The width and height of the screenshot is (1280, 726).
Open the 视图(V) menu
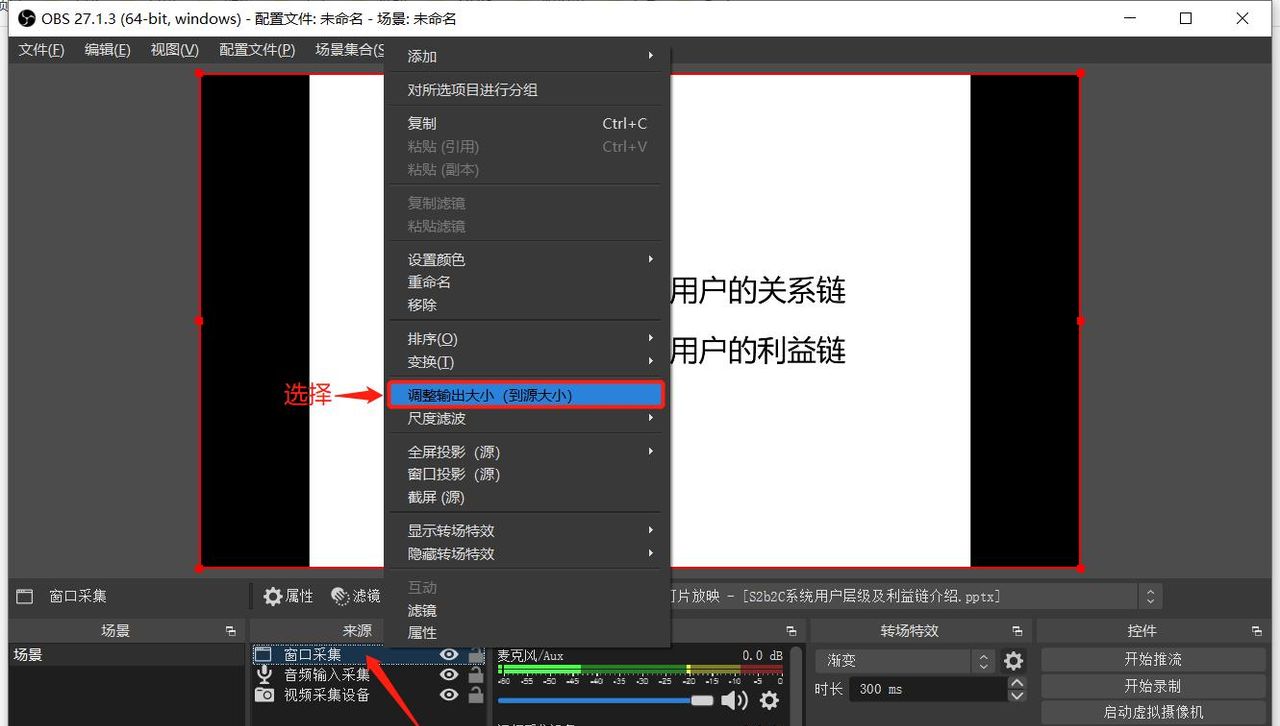pos(174,50)
